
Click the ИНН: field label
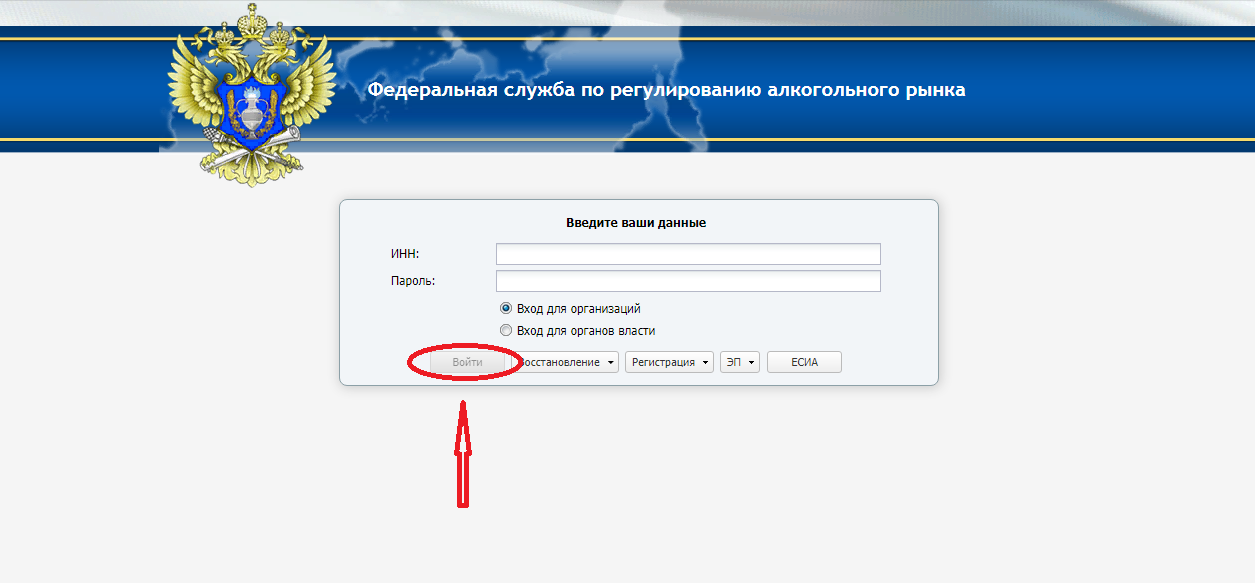pos(405,254)
